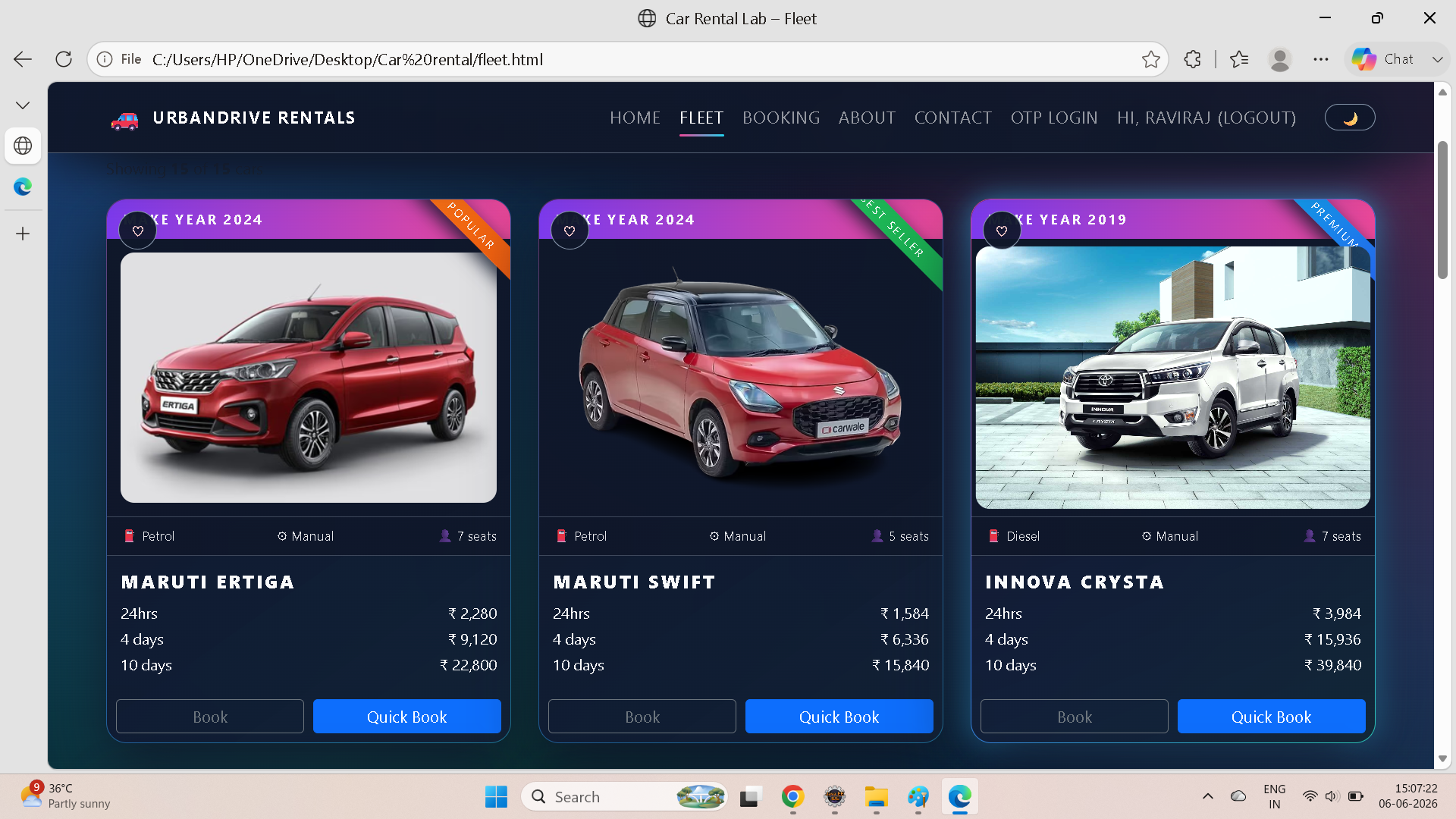Refresh the fleet page
1456x819 pixels.
point(64,59)
